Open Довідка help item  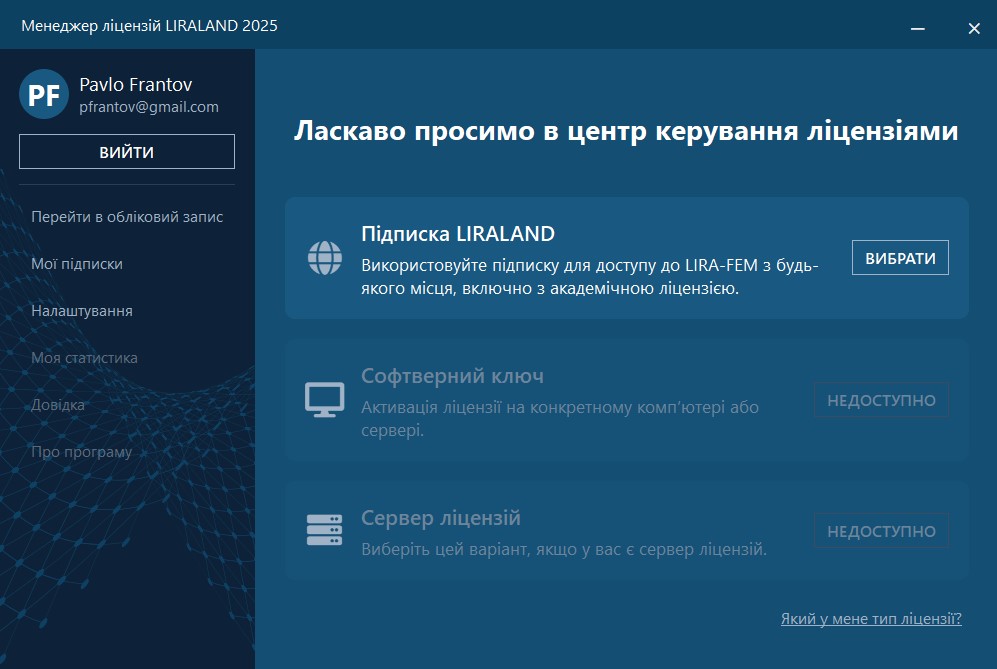[x=58, y=405]
